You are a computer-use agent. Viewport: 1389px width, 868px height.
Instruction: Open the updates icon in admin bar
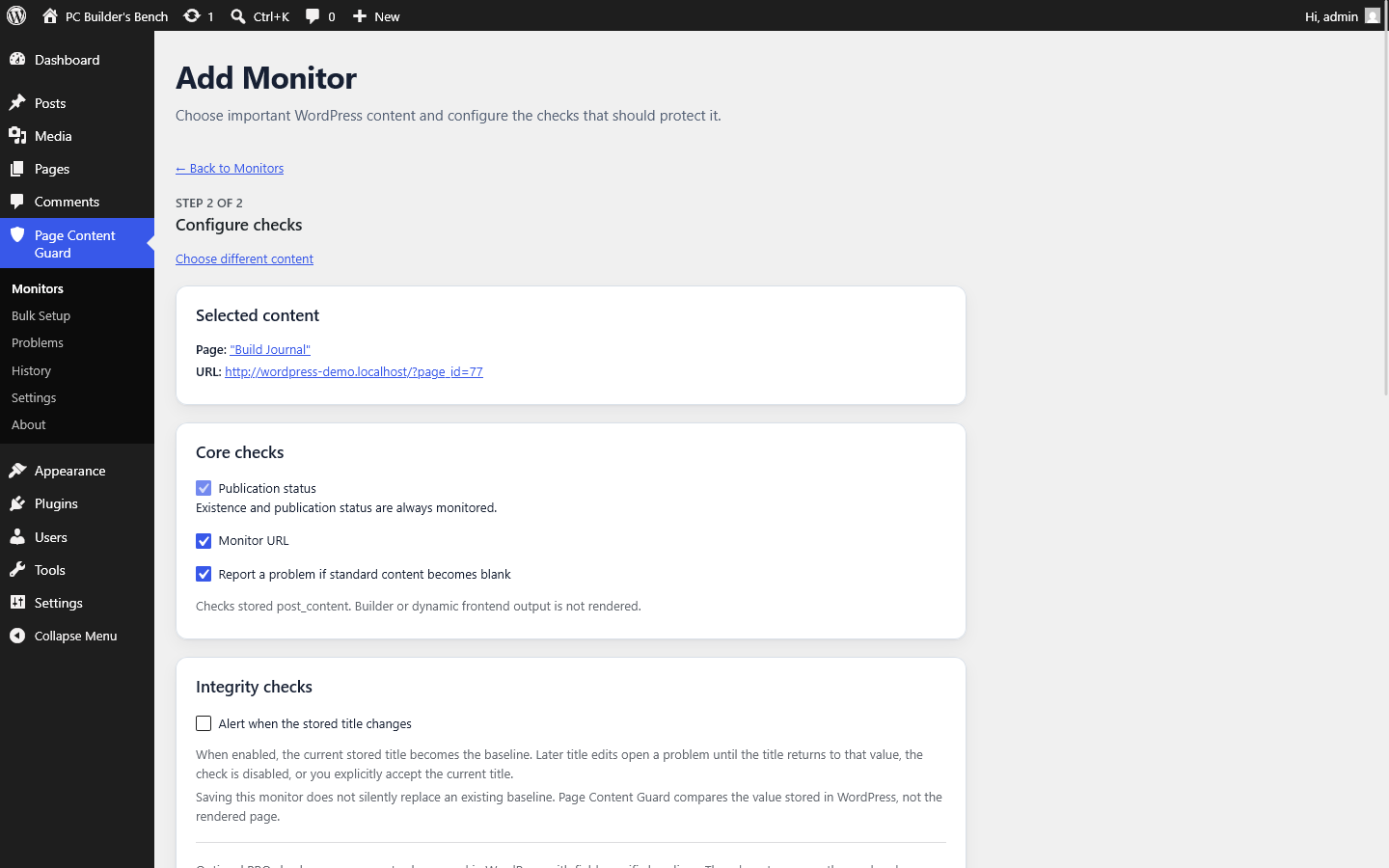(x=192, y=15)
